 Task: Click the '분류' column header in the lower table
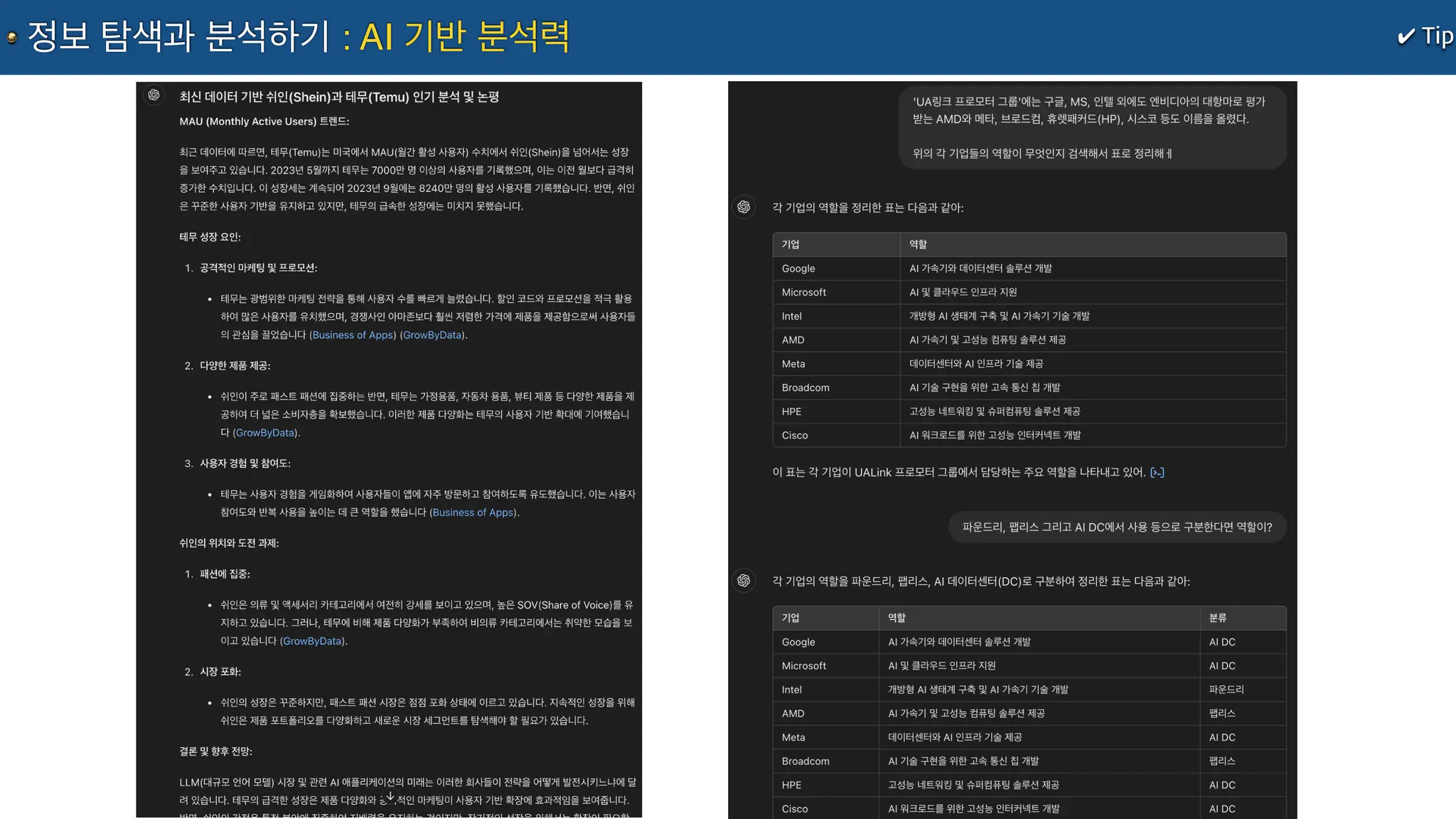(1218, 618)
